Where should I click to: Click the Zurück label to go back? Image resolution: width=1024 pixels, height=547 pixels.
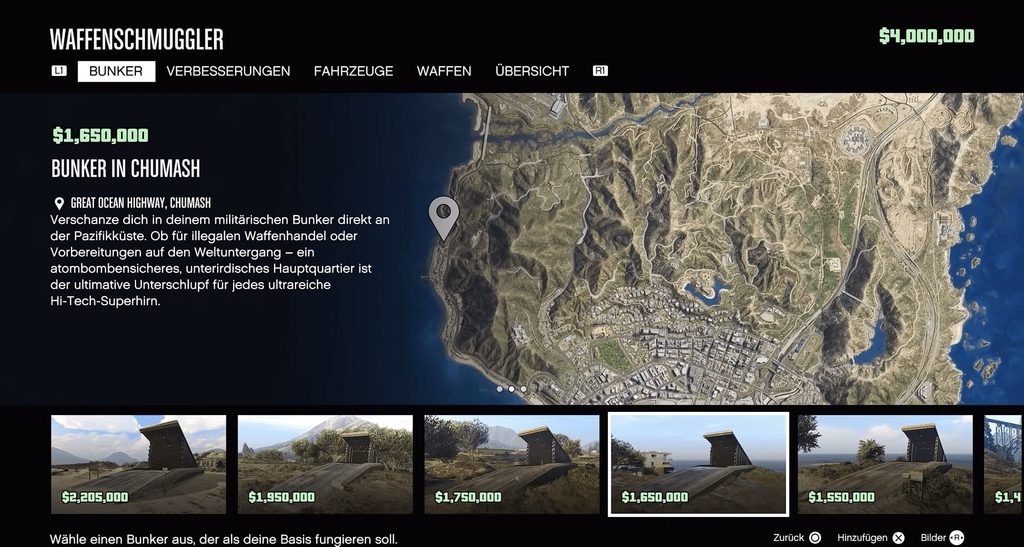click(787, 538)
